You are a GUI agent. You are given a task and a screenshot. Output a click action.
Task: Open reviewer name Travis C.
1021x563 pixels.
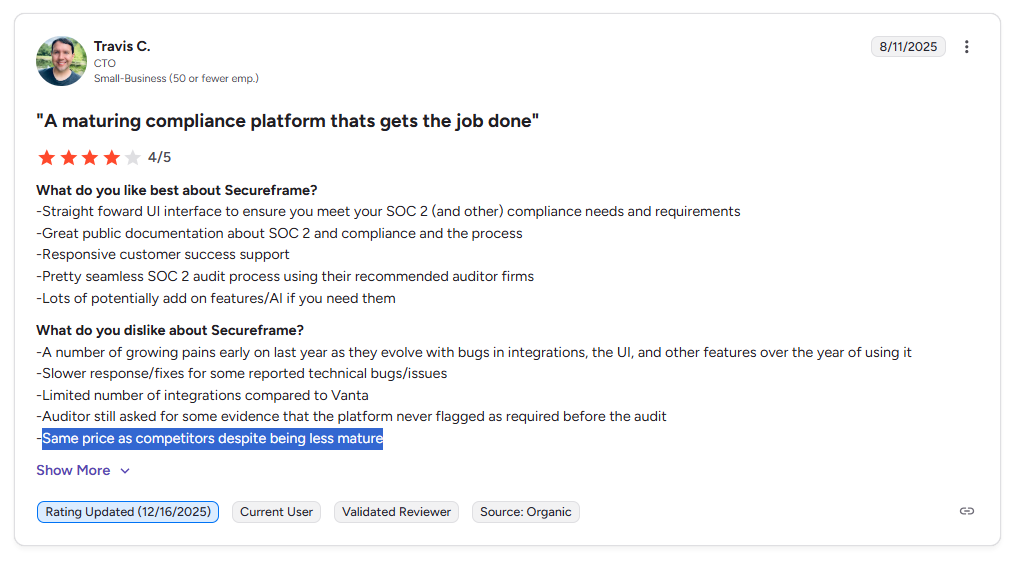pos(122,46)
